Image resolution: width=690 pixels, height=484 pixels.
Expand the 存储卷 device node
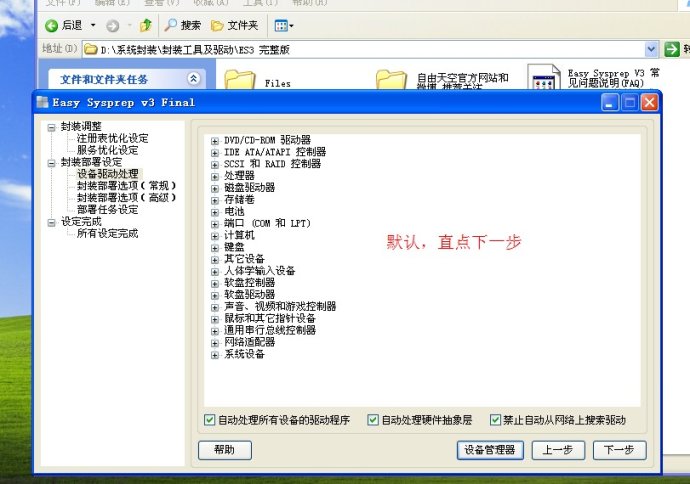(x=215, y=200)
